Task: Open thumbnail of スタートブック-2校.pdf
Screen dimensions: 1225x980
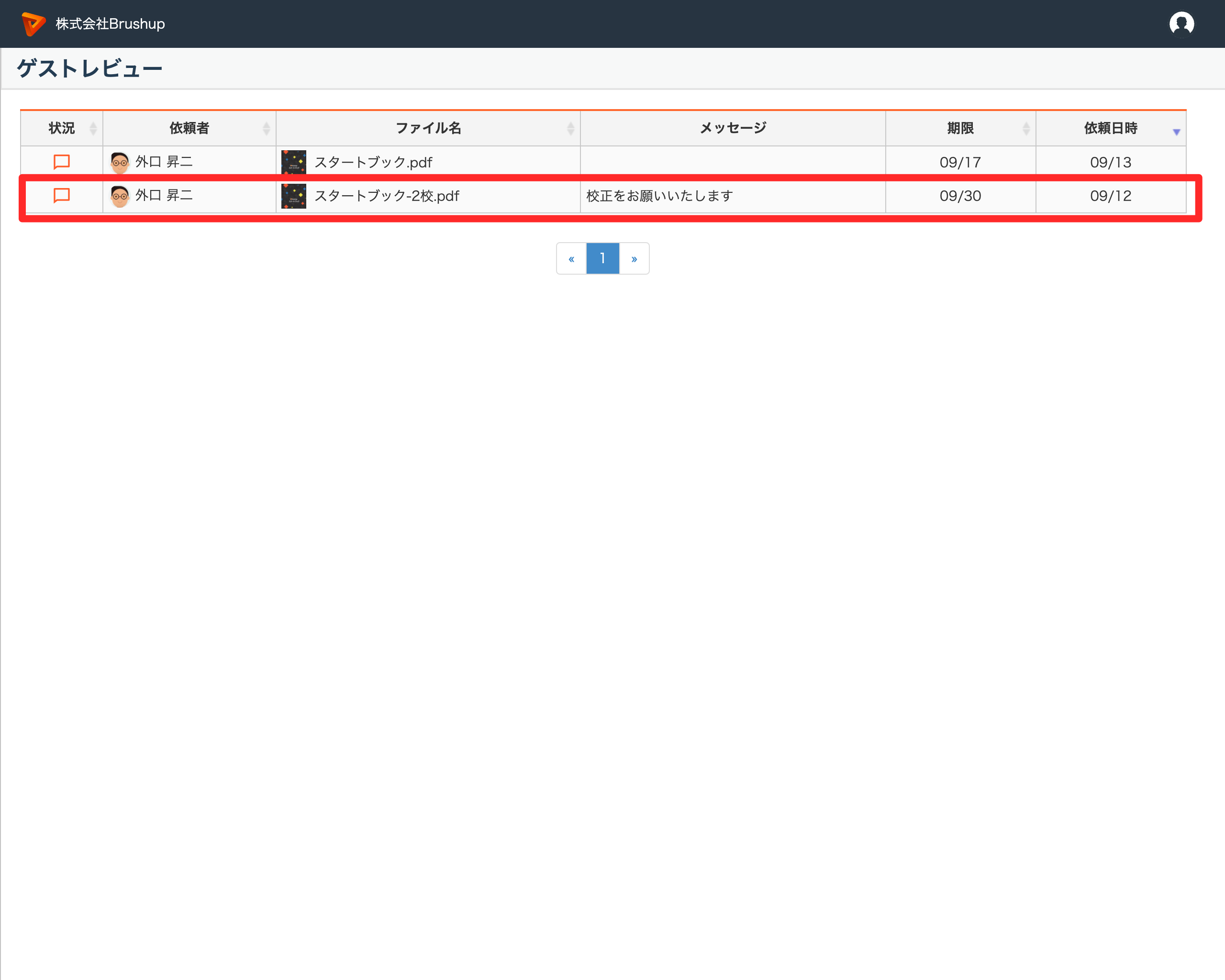Action: pyautogui.click(x=294, y=196)
